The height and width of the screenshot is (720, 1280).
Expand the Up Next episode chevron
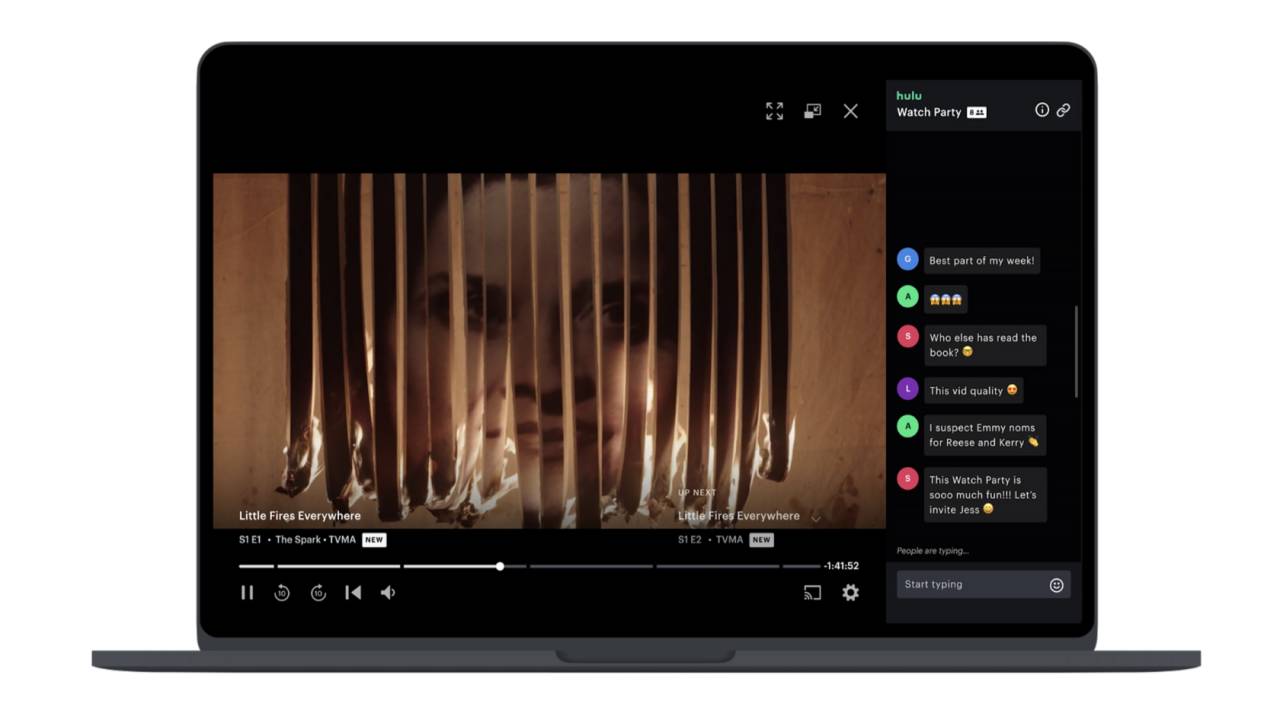point(815,518)
